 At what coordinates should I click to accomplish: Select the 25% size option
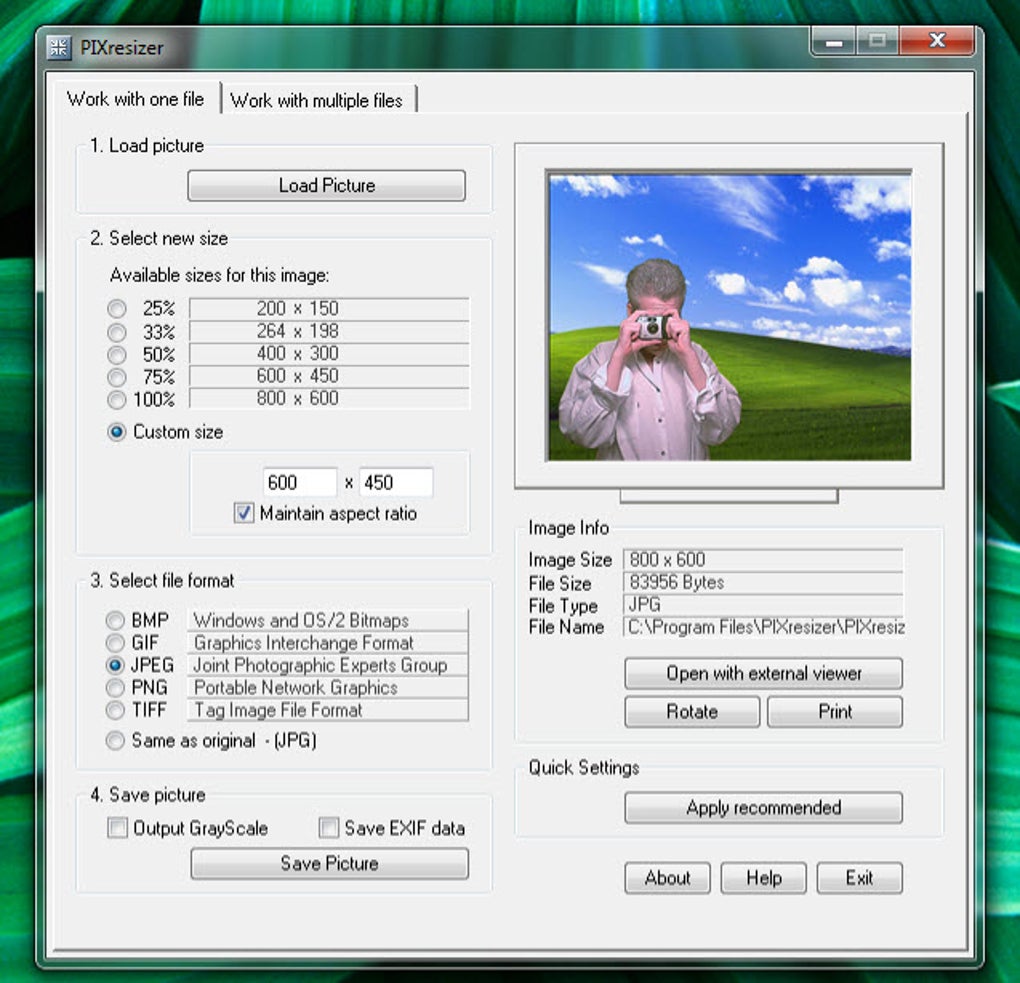click(117, 308)
